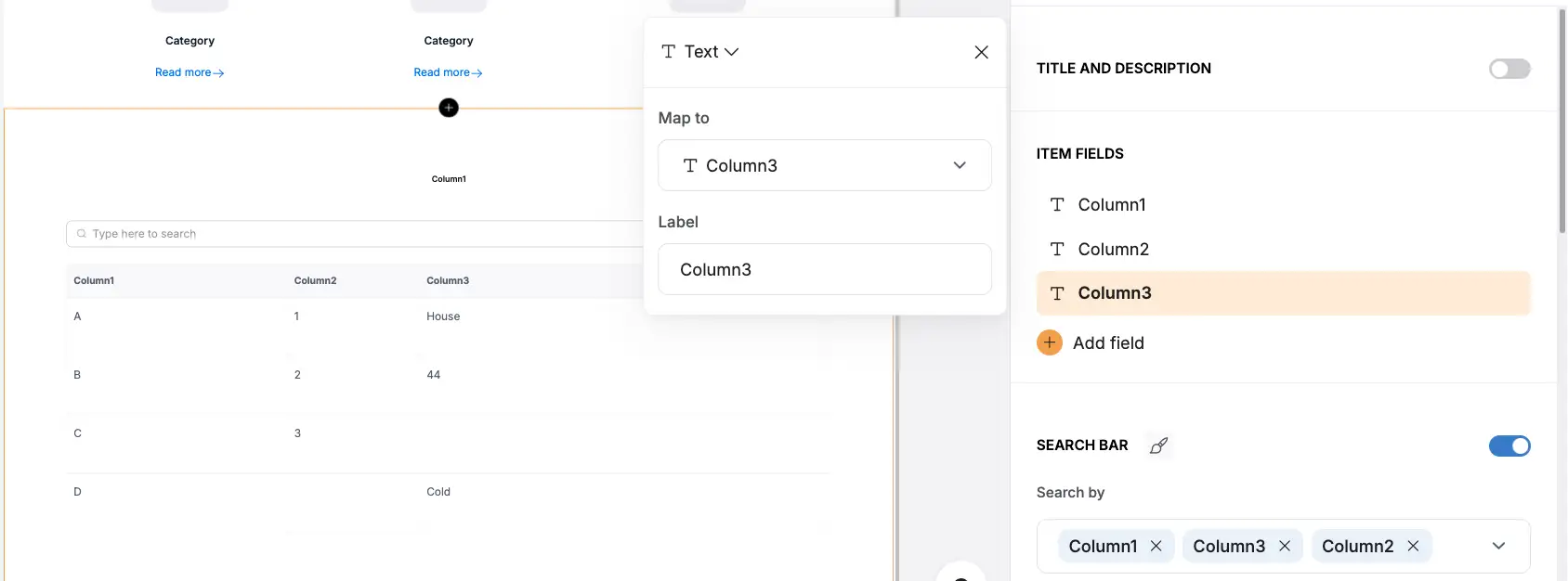Close the Text field popup
Viewport: 1568px width, 581px height.
coord(981,52)
